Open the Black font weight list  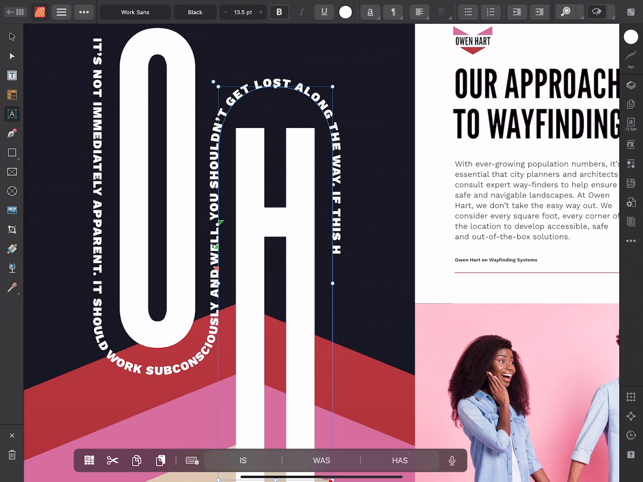coord(195,12)
